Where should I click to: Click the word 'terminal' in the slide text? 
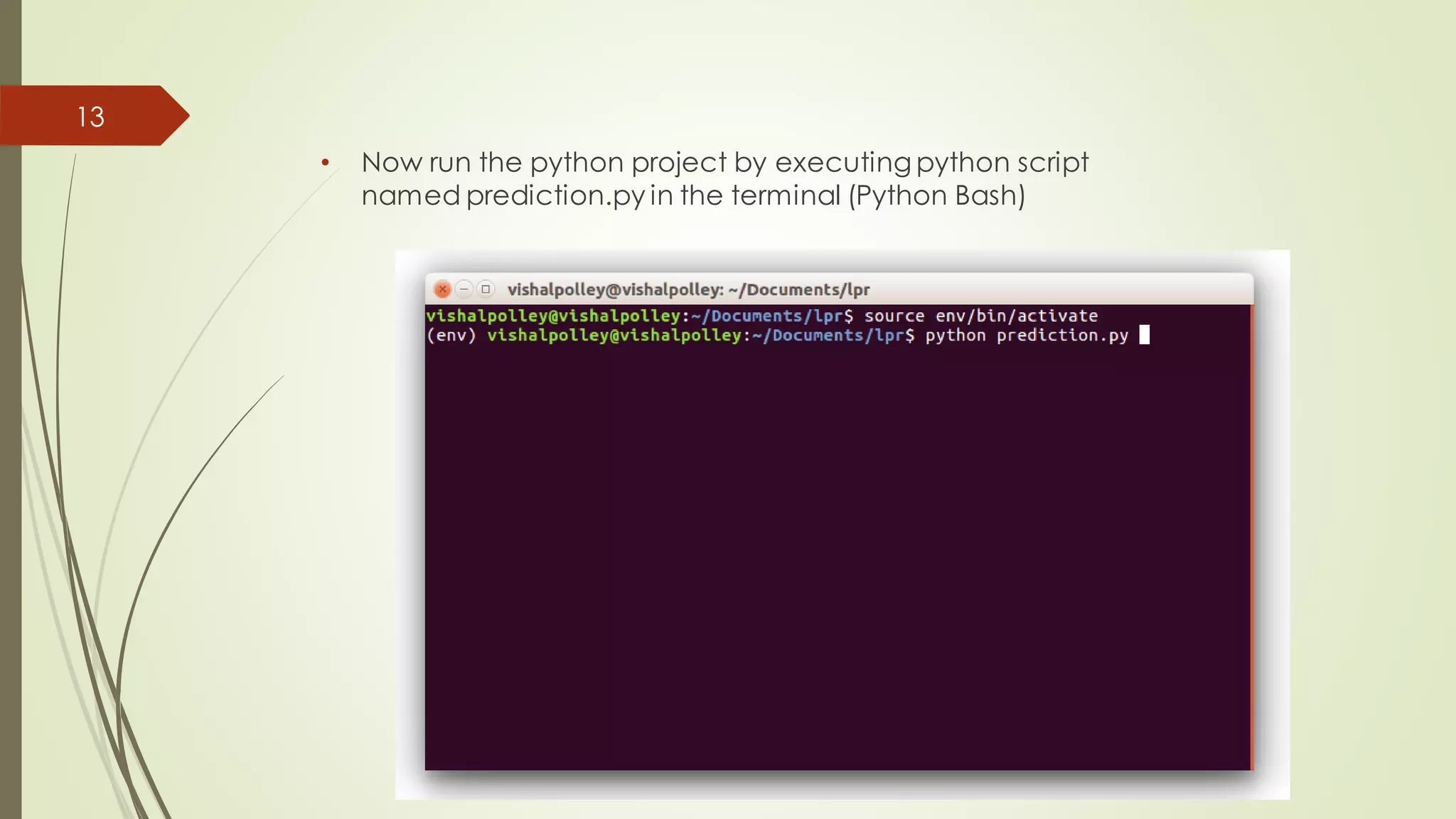(786, 196)
